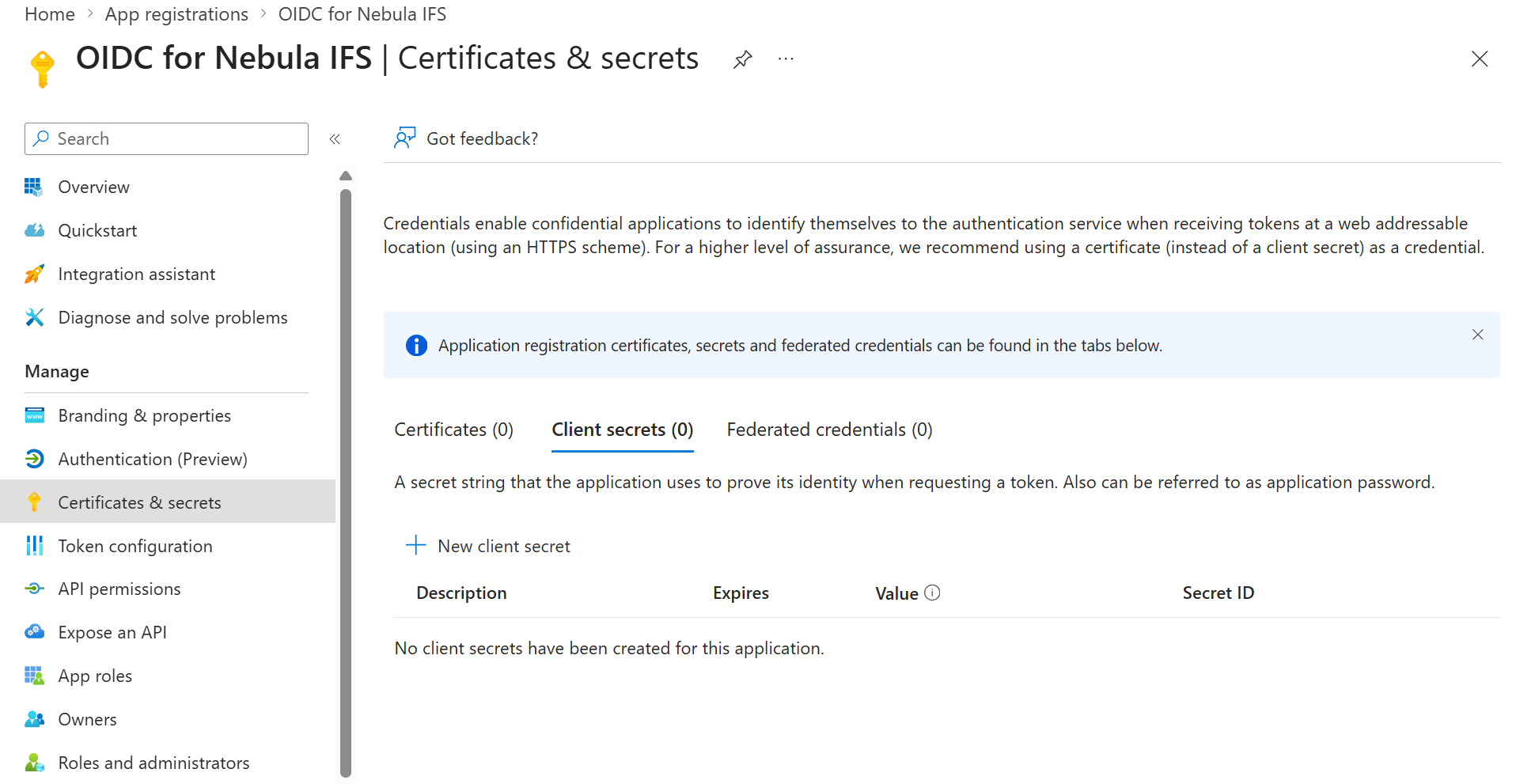
Task: Click the Roles and administrators icon
Action: 34,763
